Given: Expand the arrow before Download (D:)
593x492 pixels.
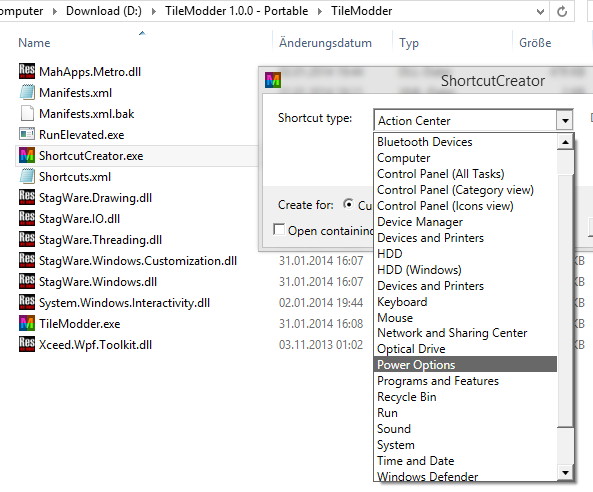Looking at the screenshot, I should [x=55, y=11].
